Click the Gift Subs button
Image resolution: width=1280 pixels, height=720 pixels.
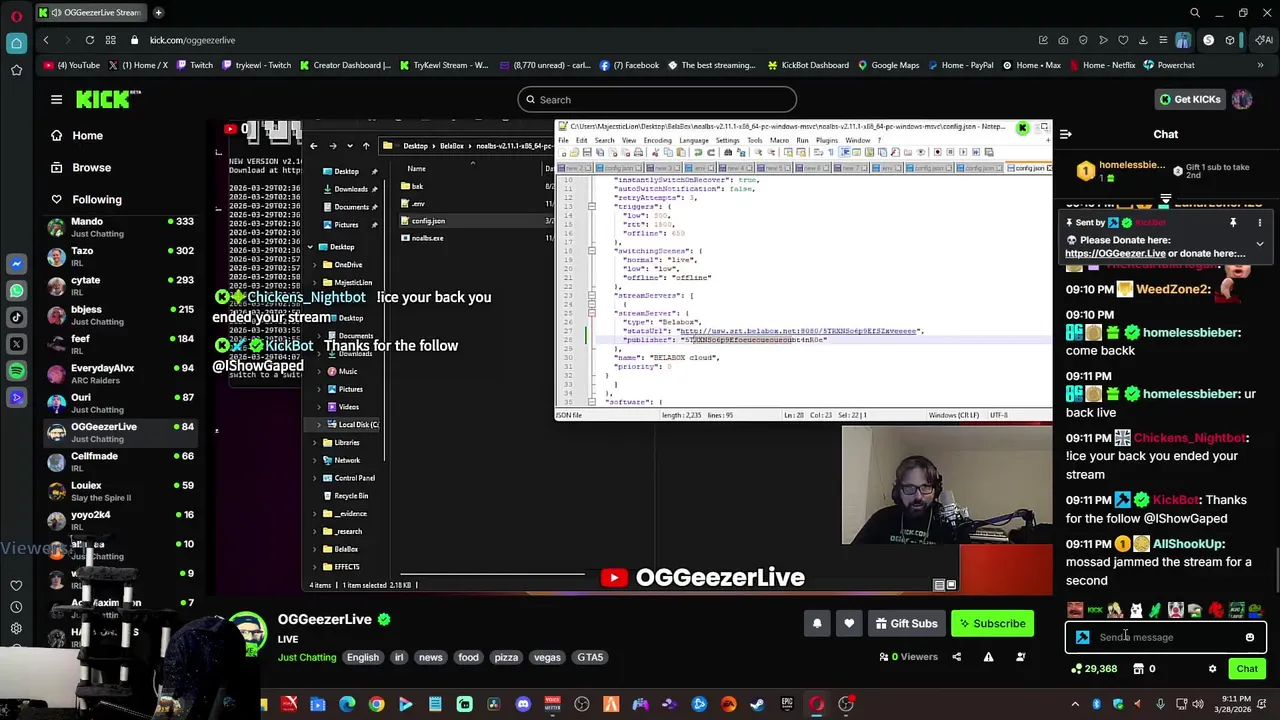tap(906, 624)
